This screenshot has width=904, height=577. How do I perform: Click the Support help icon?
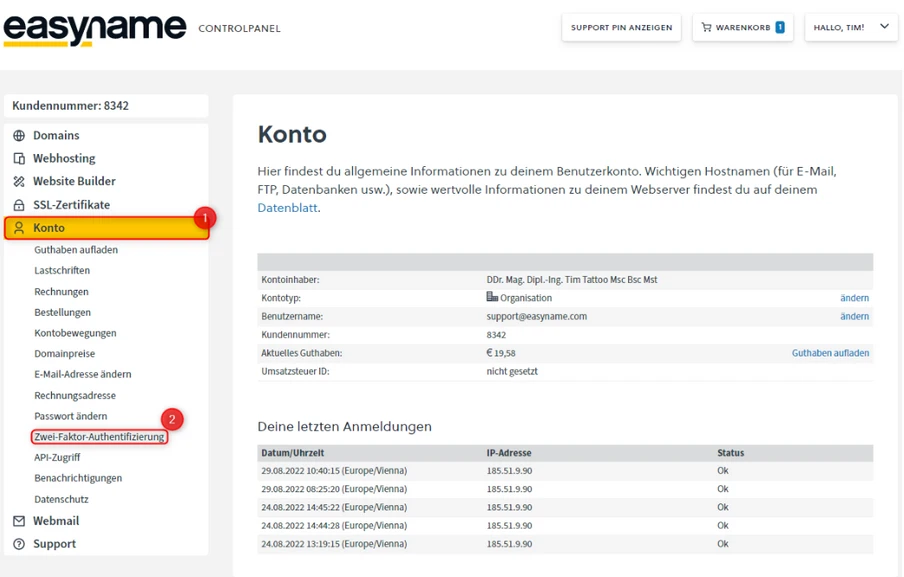coord(19,543)
